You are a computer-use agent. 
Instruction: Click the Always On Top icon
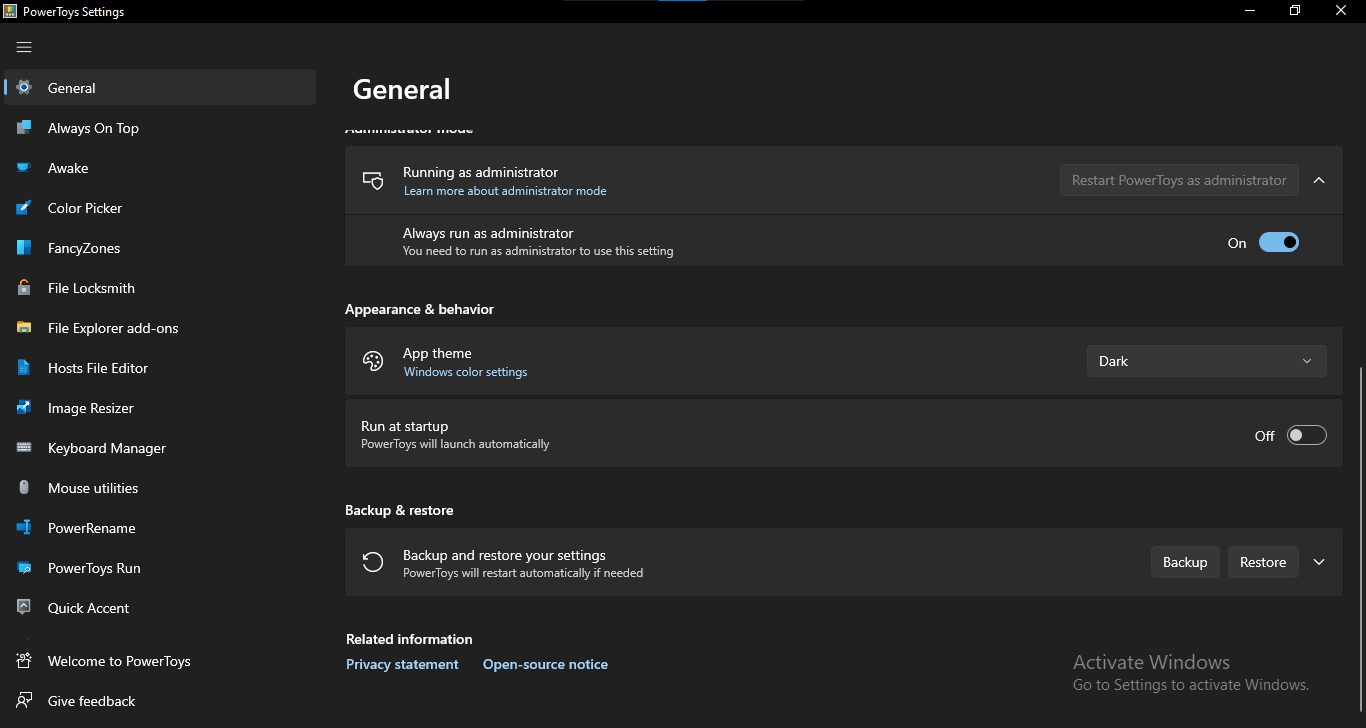tap(24, 128)
